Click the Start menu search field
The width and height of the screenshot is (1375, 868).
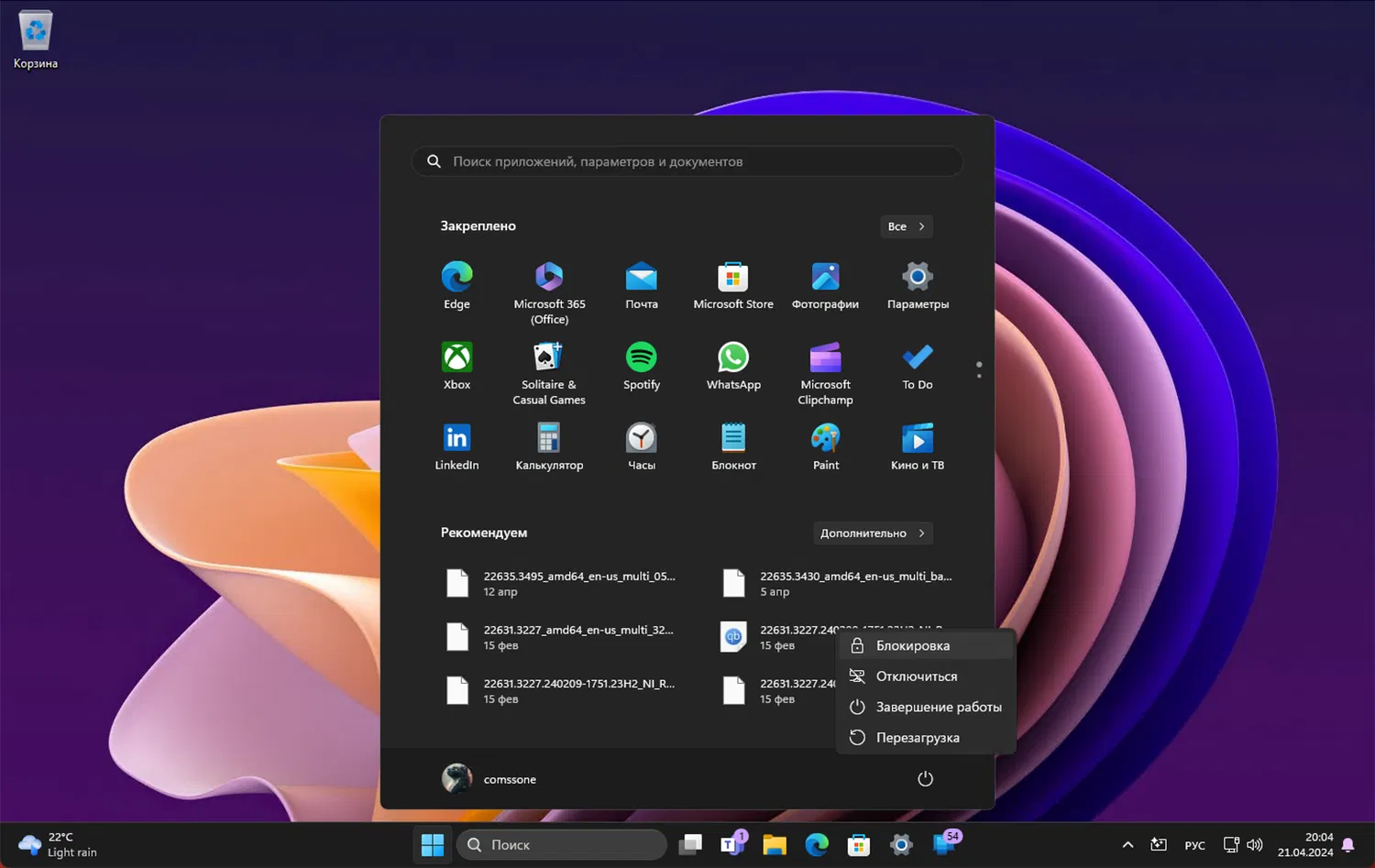(x=687, y=161)
